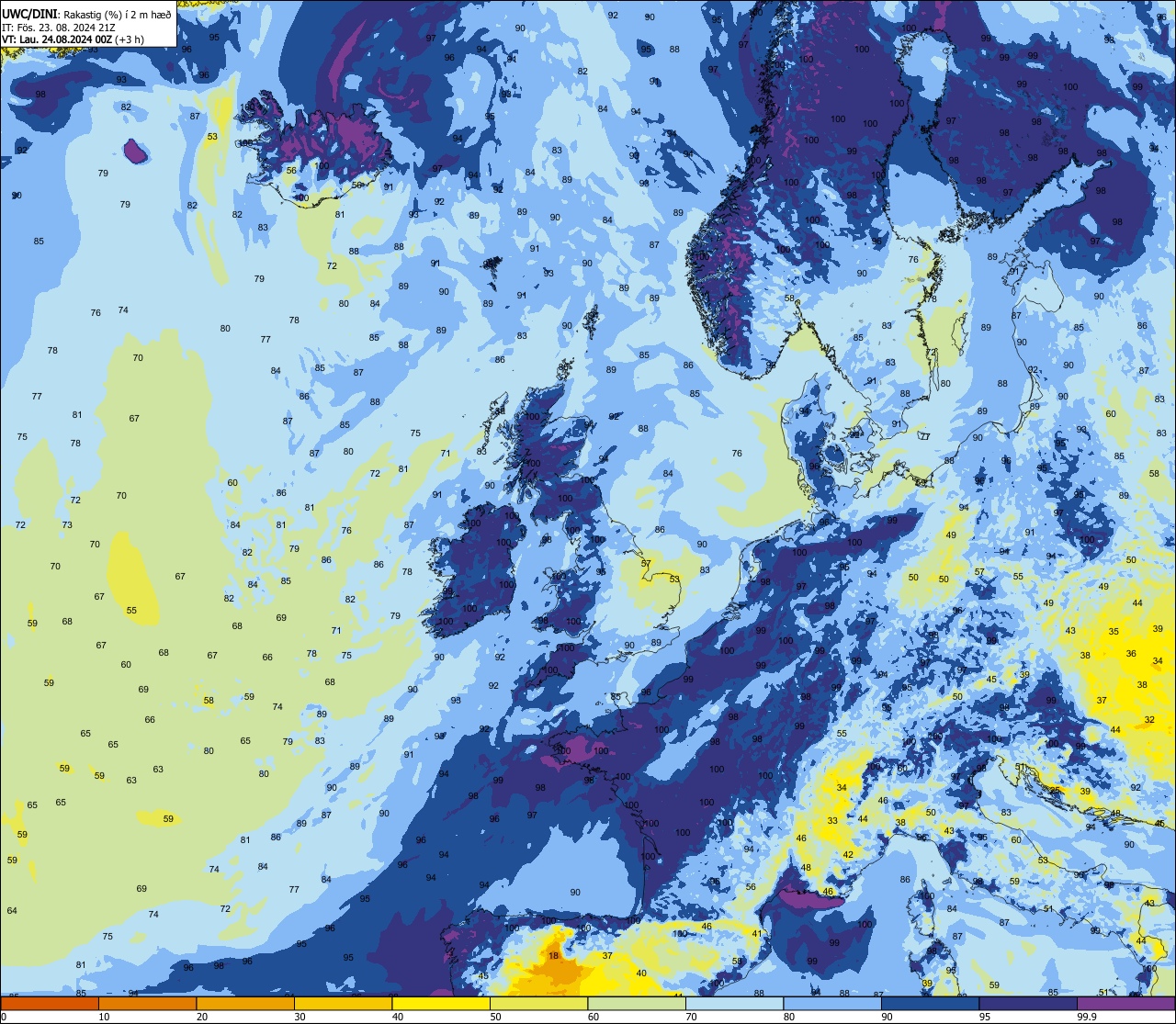Image resolution: width=1176 pixels, height=1024 pixels.
Task: Click the legend scale label '60'
Action: [594, 1017]
